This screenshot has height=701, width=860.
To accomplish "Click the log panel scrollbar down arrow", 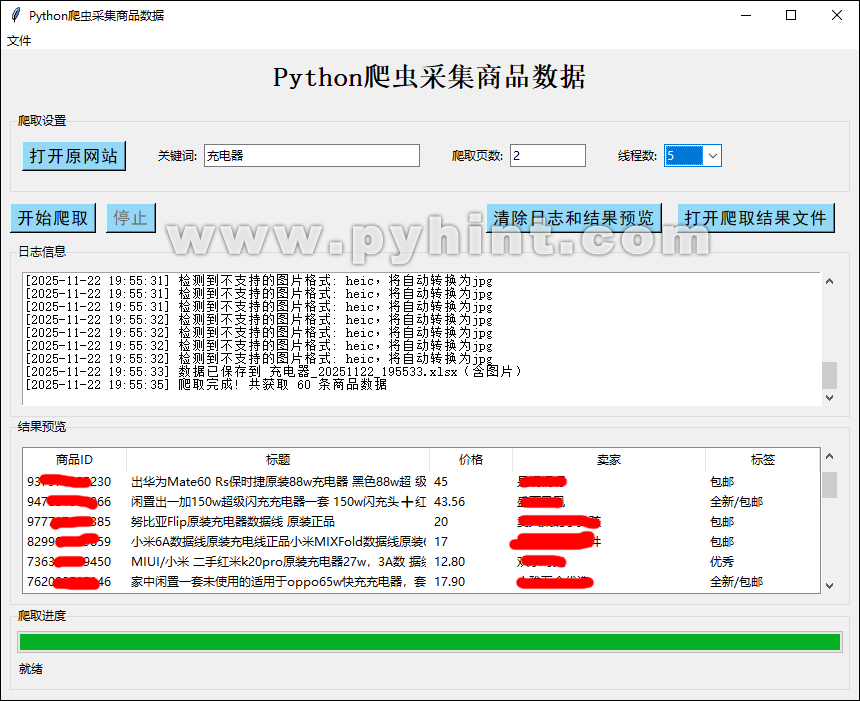I will pos(829,398).
